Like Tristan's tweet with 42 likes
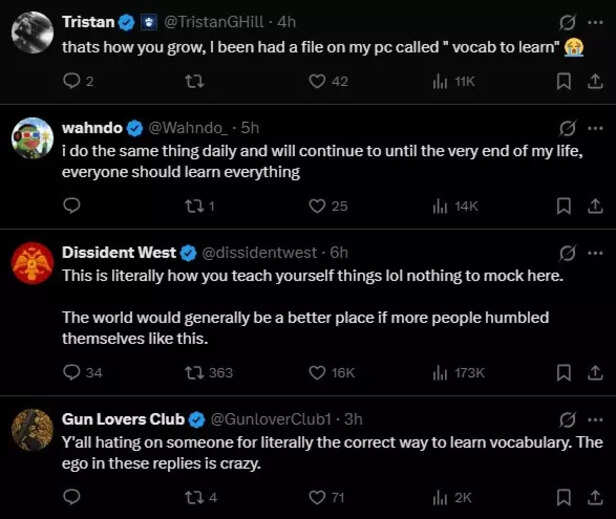616x519 pixels. (x=318, y=81)
